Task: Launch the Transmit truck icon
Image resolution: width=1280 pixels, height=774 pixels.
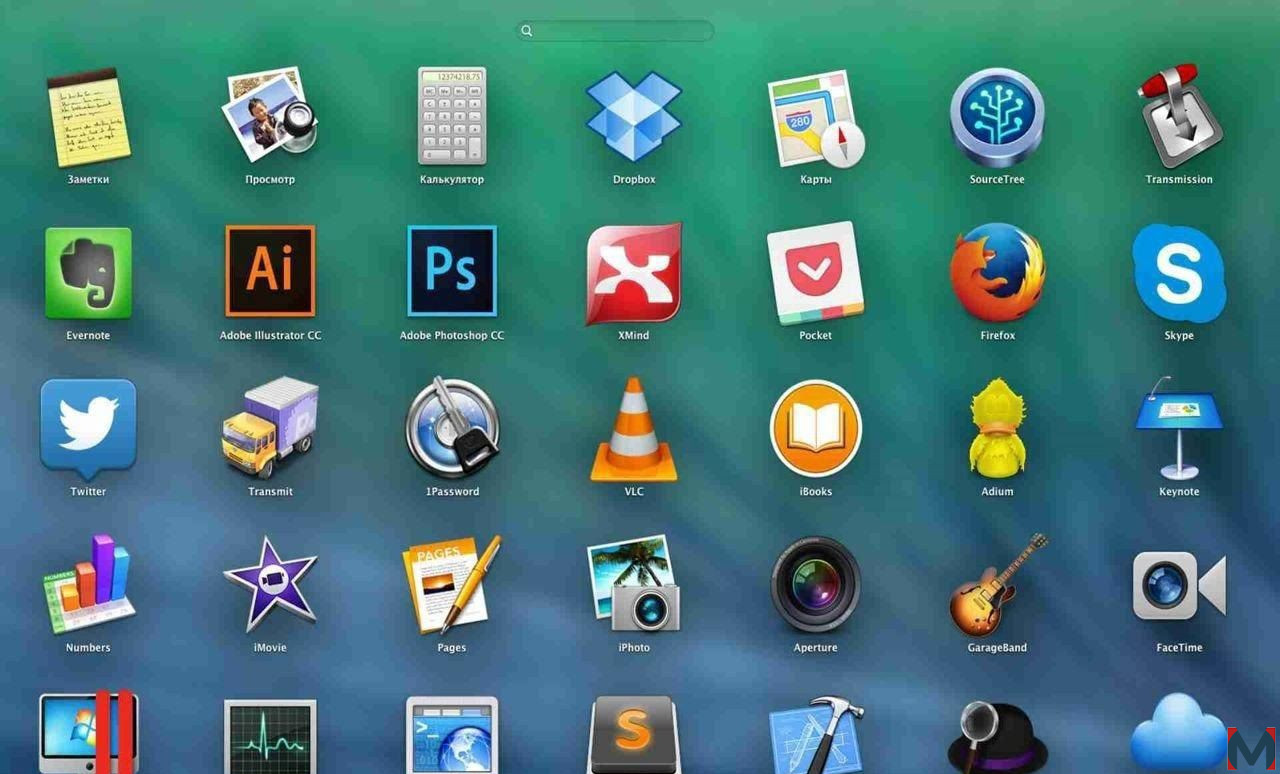Action: click(270, 428)
